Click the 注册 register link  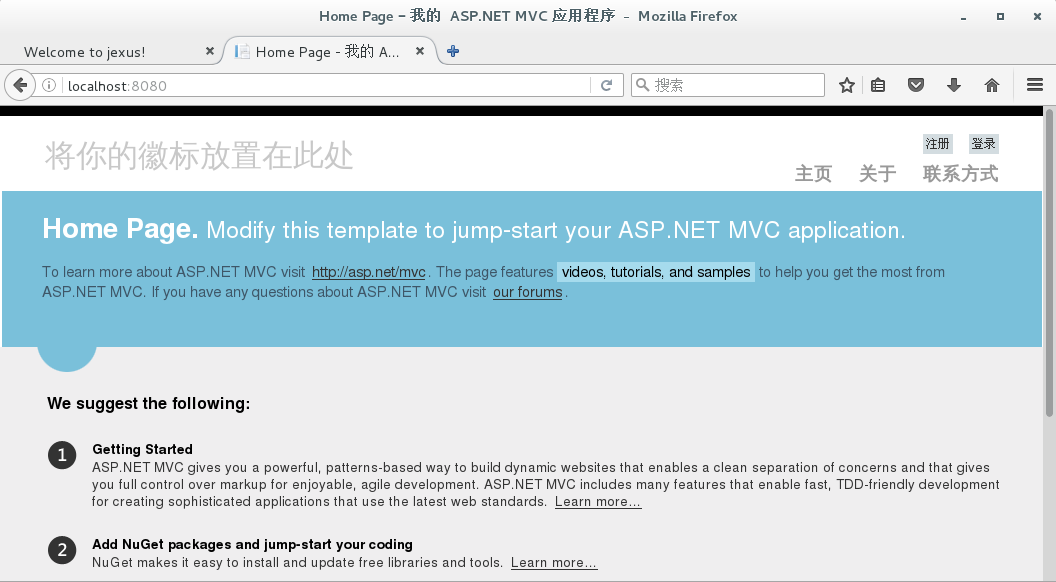937,143
